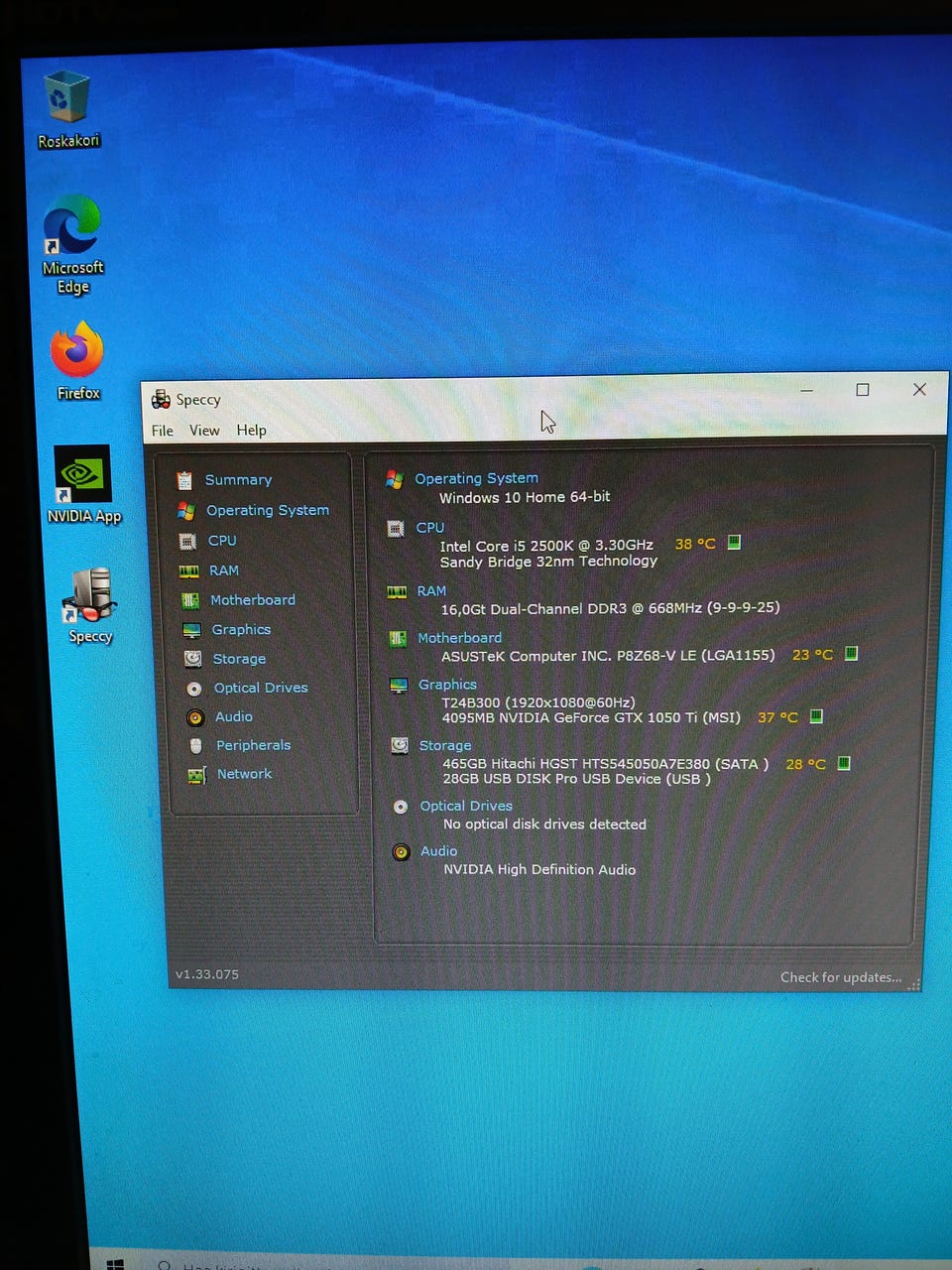Open the File menu
Viewport: 952px width, 1270px height.
[x=163, y=431]
